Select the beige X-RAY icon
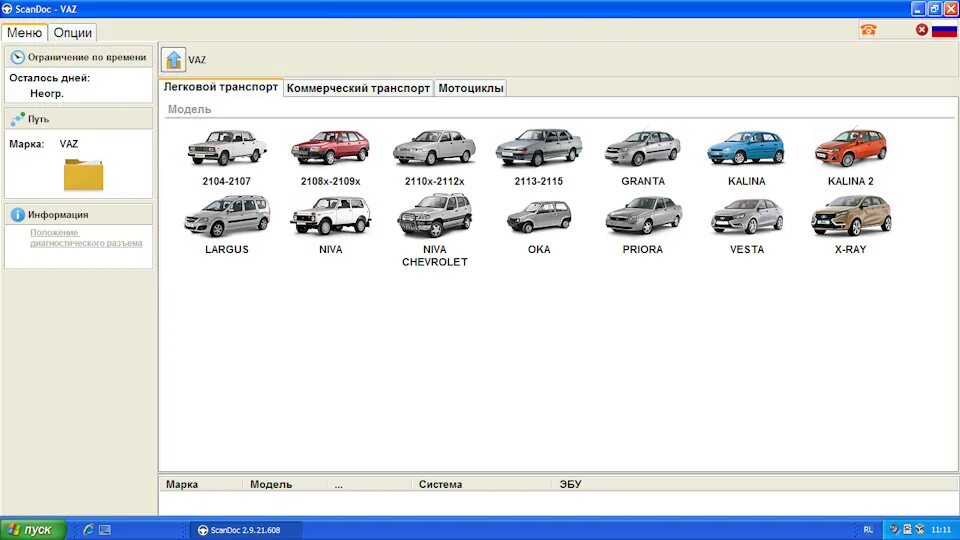 [x=851, y=216]
